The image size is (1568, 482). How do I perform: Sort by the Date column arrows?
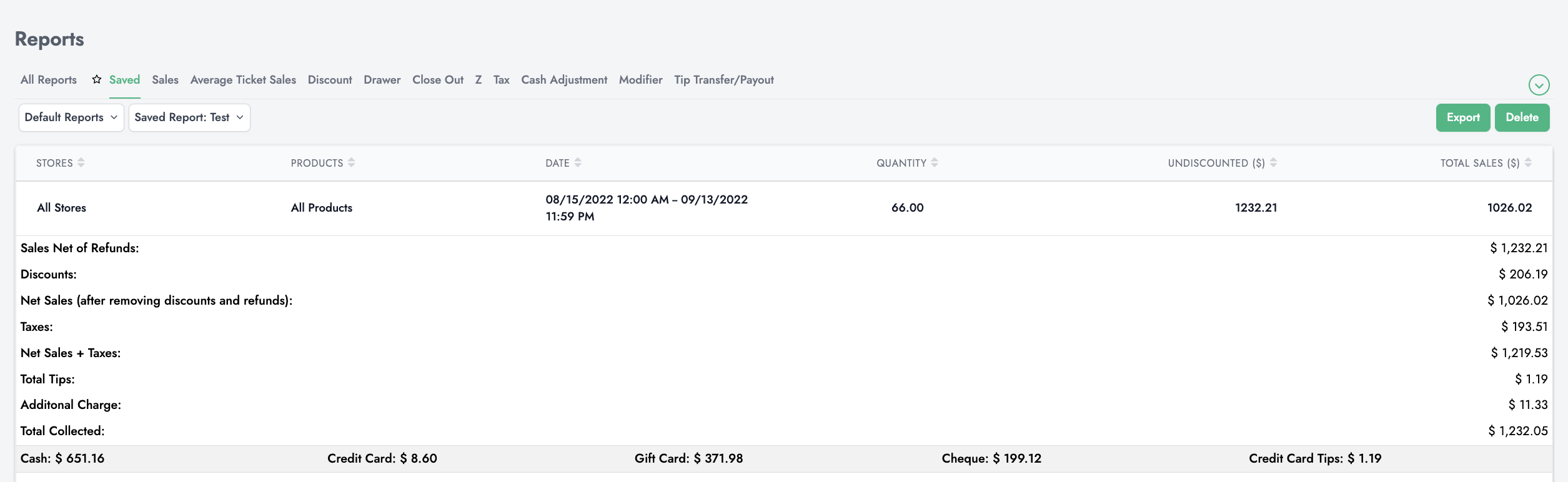pyautogui.click(x=578, y=163)
